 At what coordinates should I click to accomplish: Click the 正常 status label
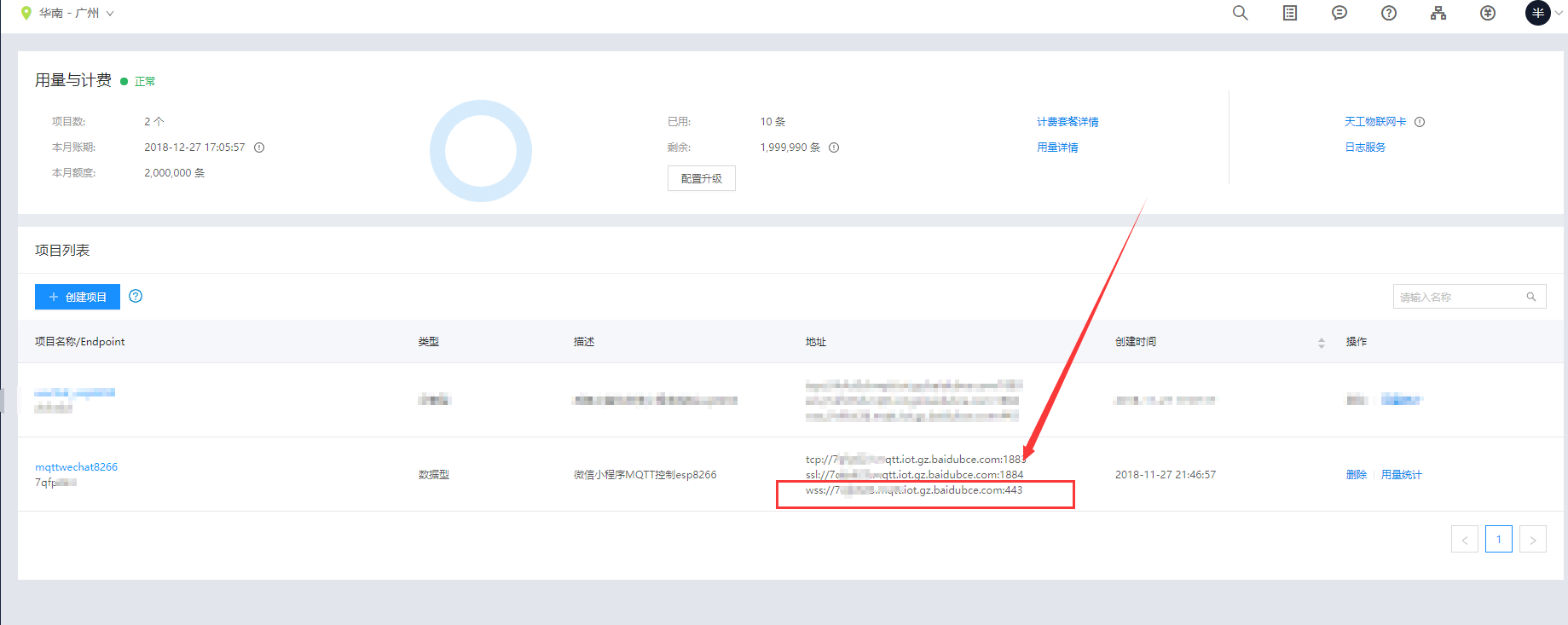145,82
